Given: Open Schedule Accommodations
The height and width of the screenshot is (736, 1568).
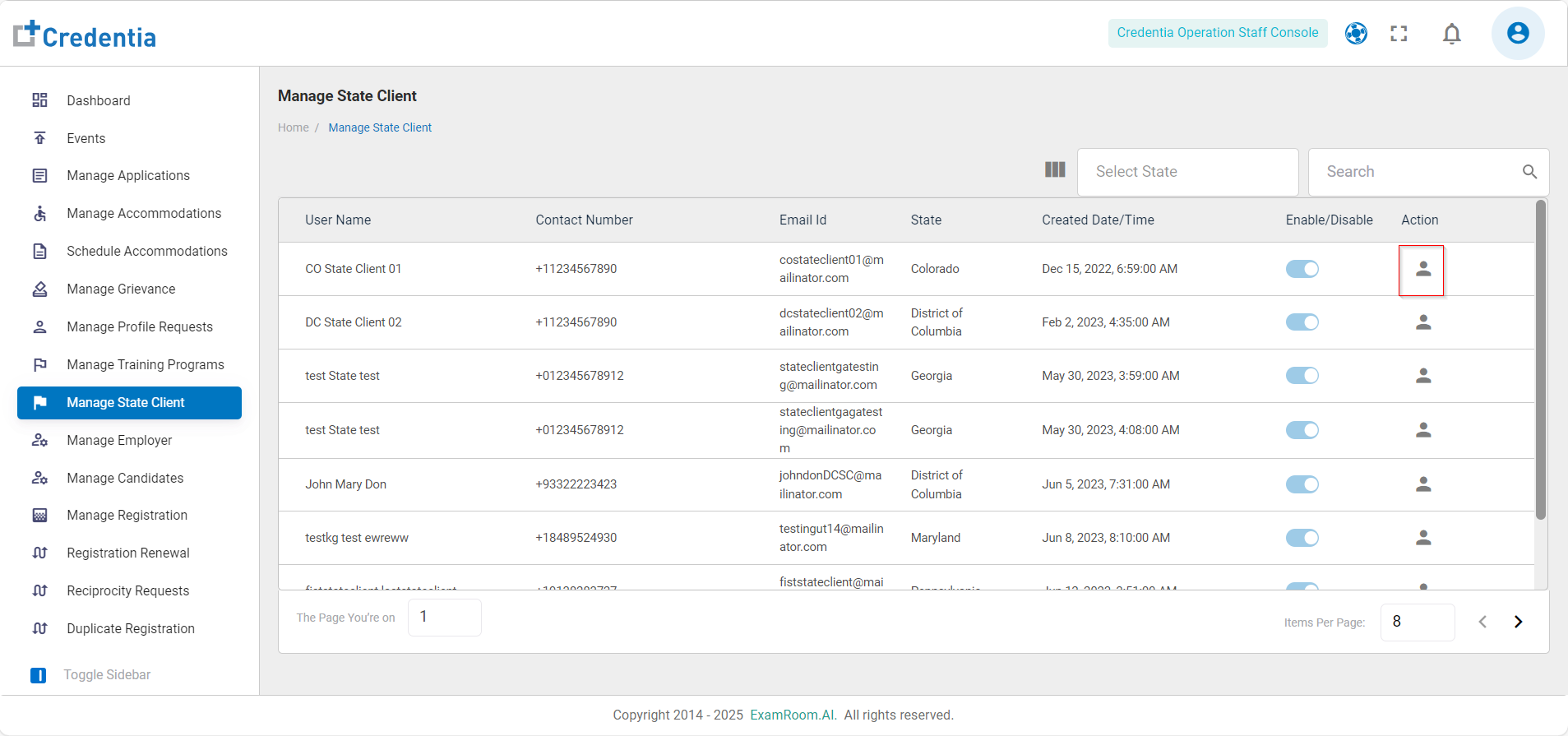Looking at the screenshot, I should pos(129,251).
